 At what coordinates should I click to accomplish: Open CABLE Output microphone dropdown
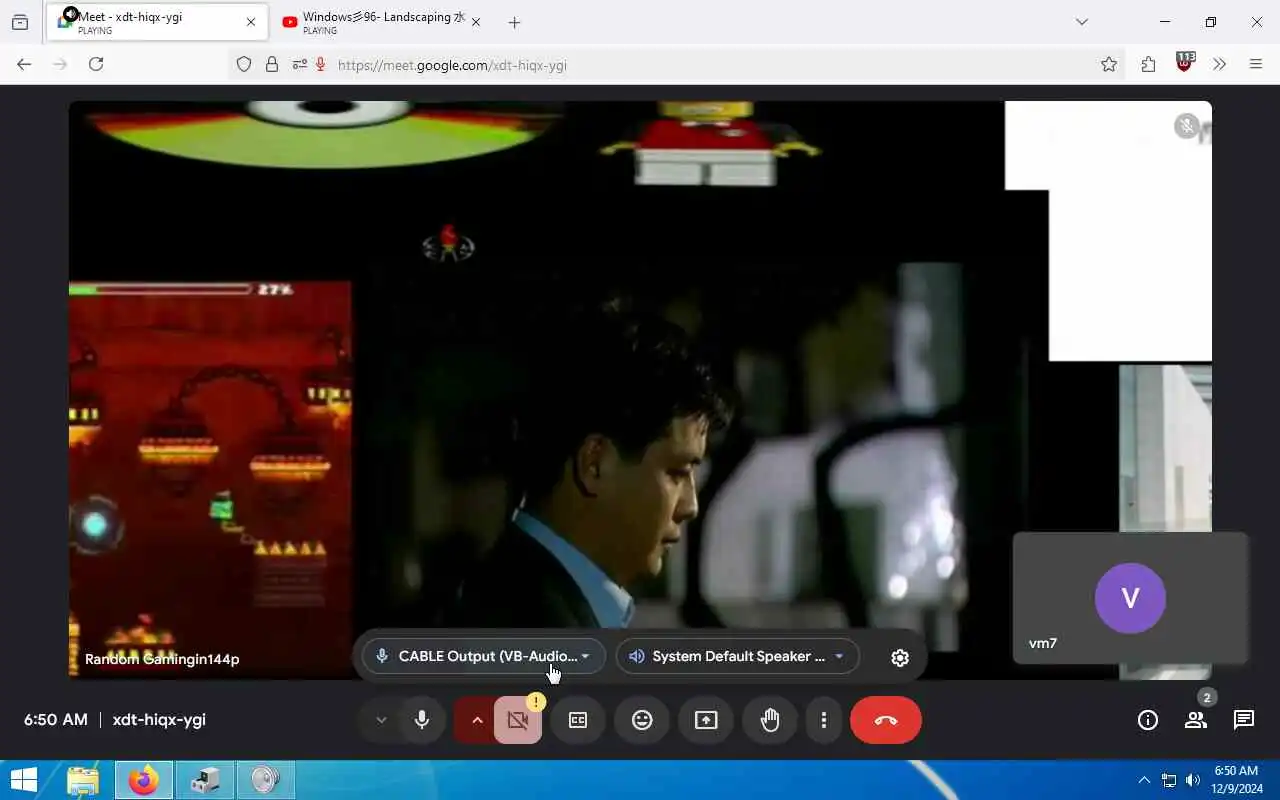click(x=484, y=656)
